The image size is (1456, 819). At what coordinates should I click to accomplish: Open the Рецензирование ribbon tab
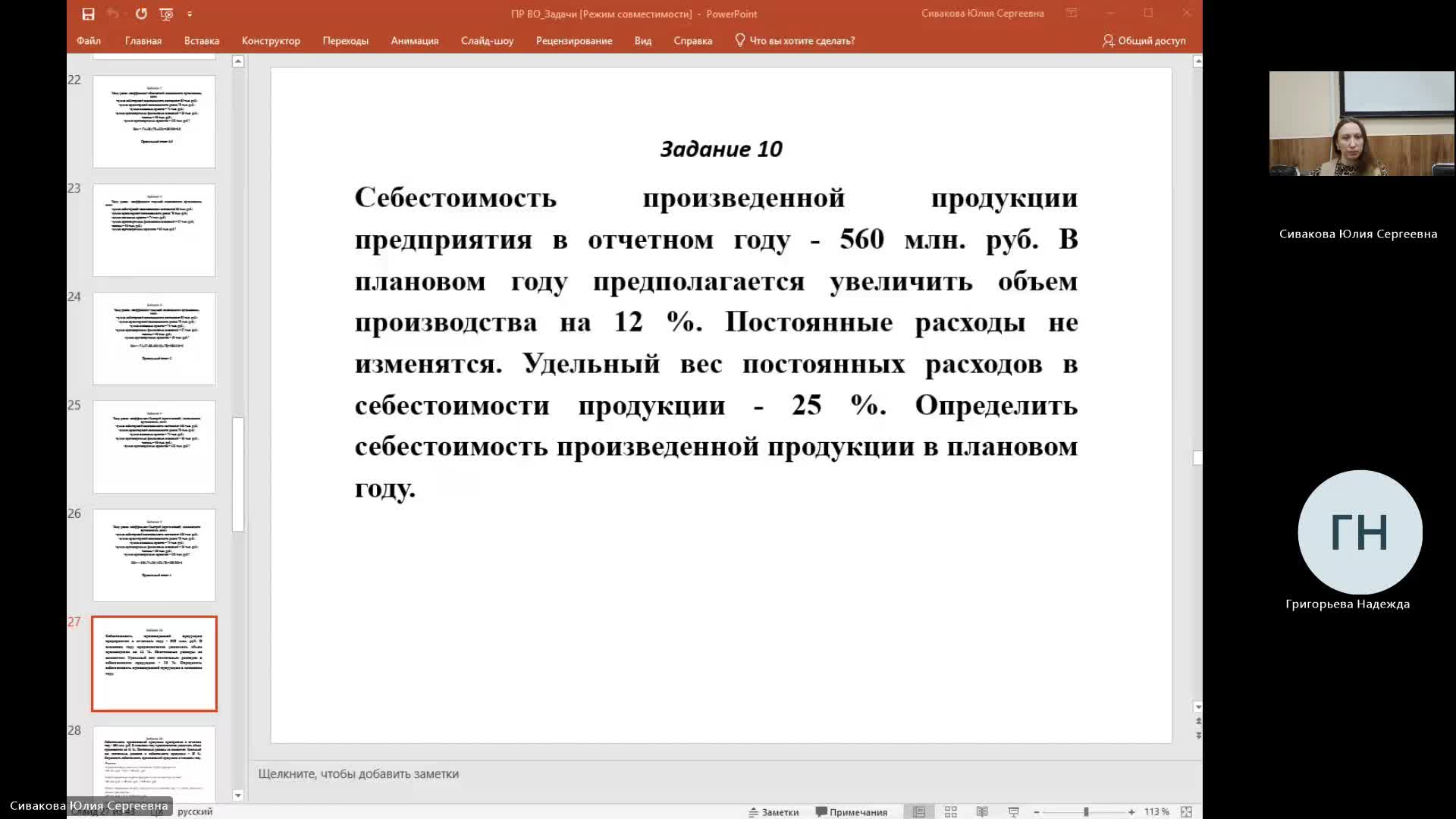[x=574, y=41]
